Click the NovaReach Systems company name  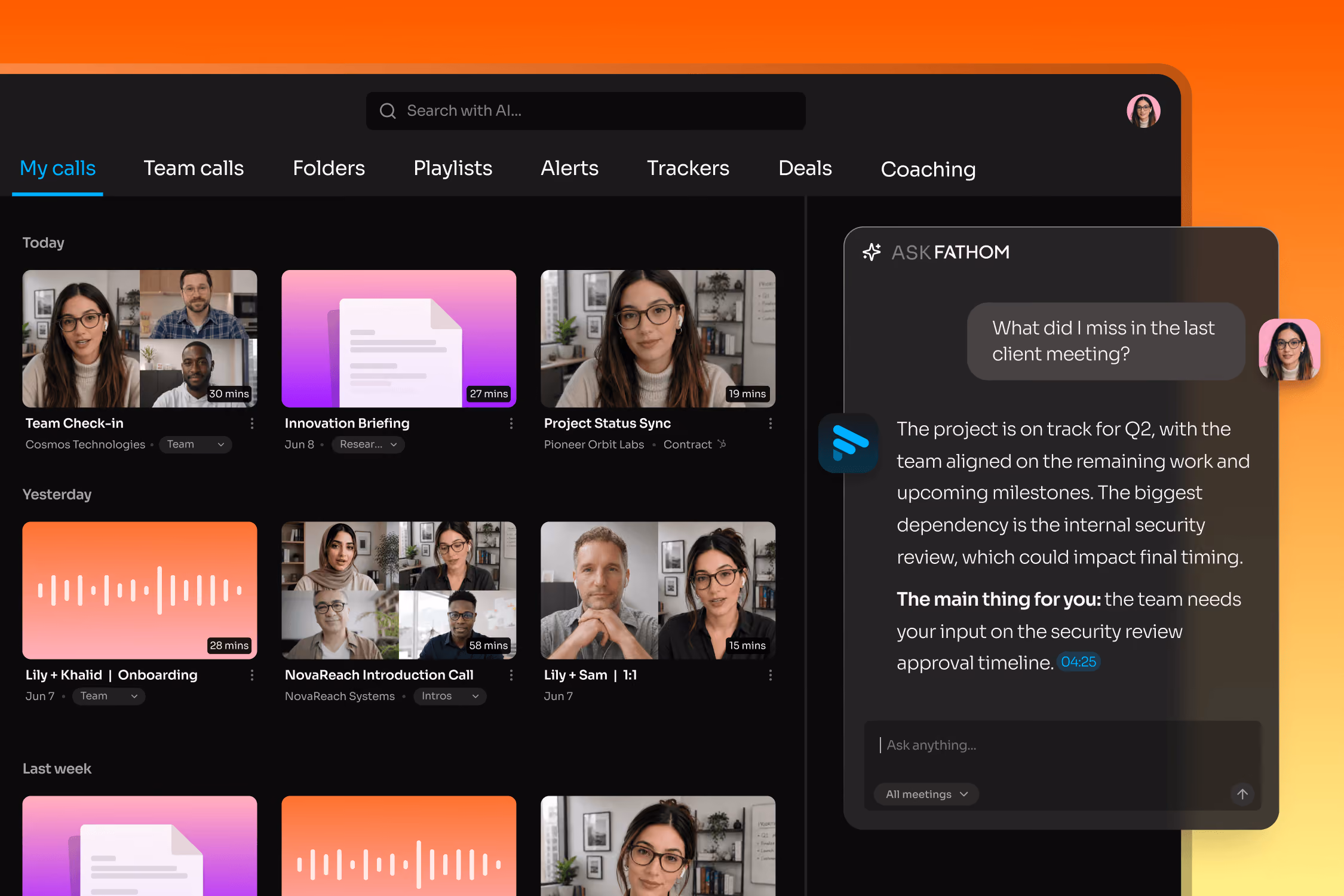tap(340, 696)
